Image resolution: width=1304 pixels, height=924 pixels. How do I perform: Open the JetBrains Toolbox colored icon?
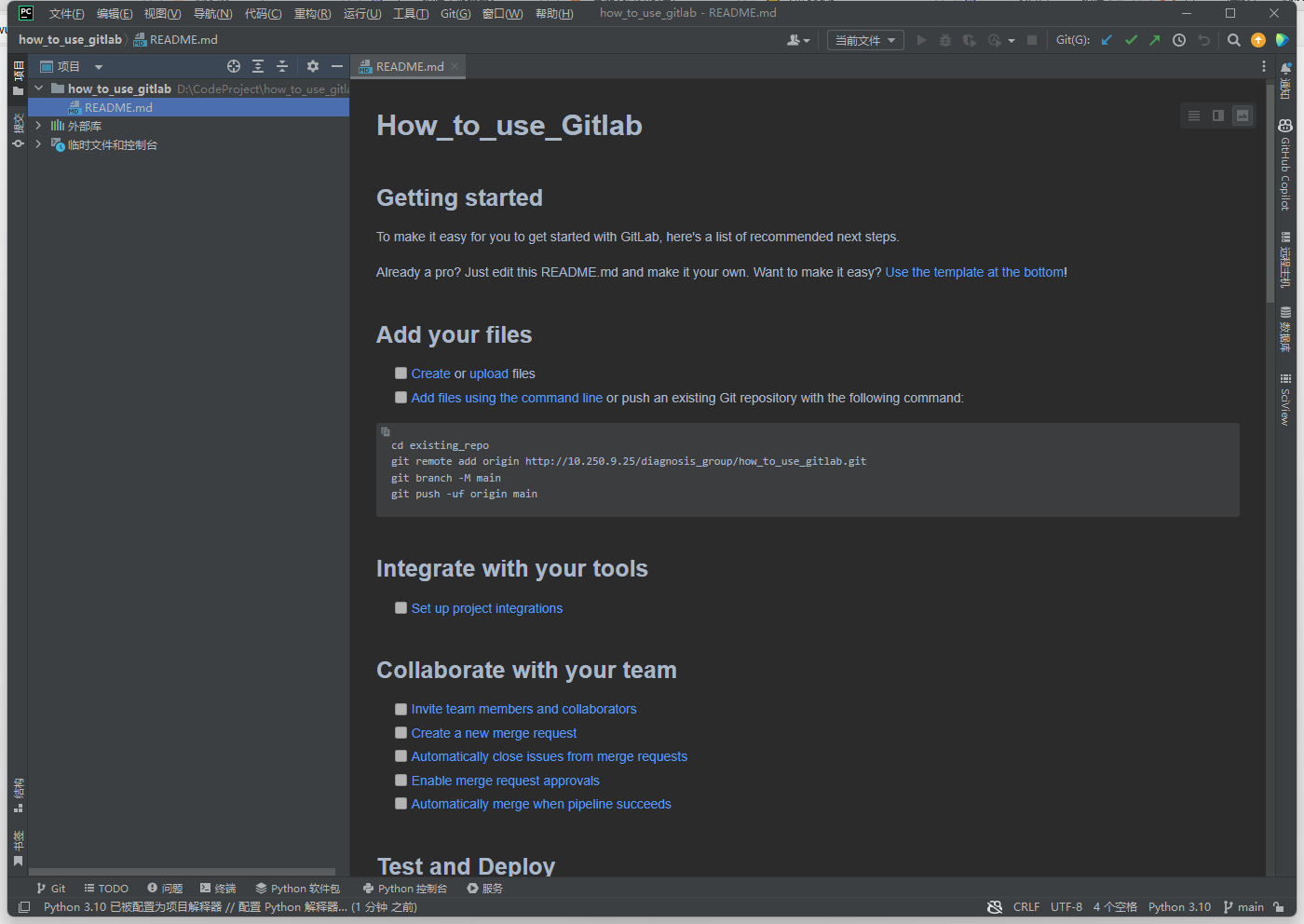[x=1283, y=40]
